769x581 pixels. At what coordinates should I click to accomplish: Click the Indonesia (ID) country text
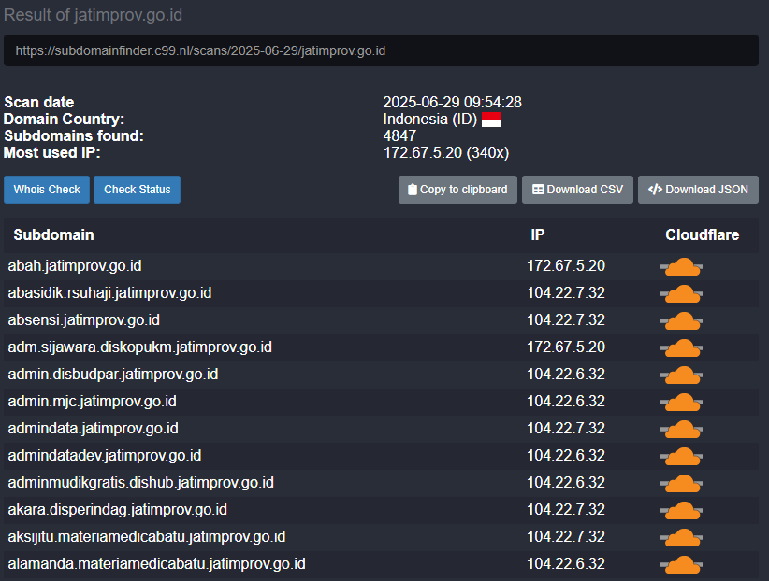[430, 119]
